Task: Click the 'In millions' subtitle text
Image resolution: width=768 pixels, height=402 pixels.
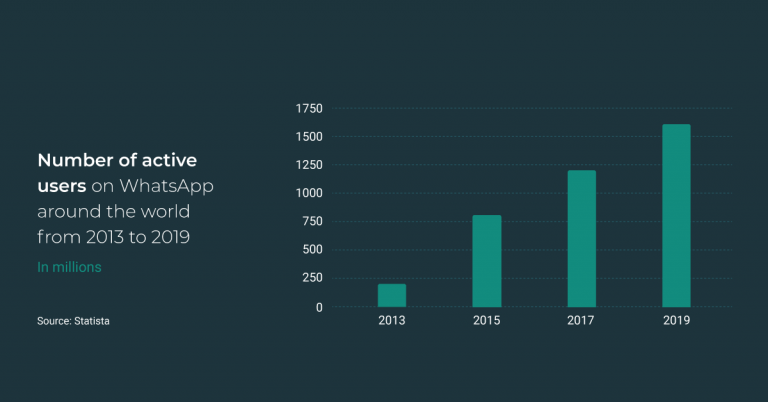Action: [x=70, y=267]
